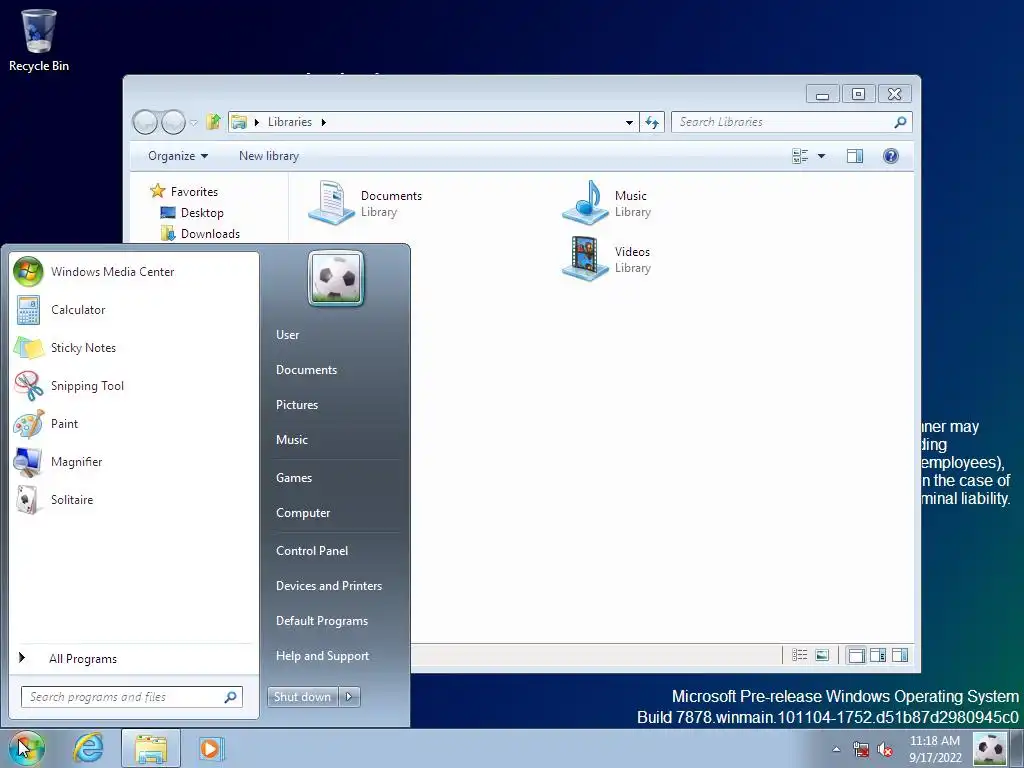Click the muted volume tray icon

[x=886, y=749]
